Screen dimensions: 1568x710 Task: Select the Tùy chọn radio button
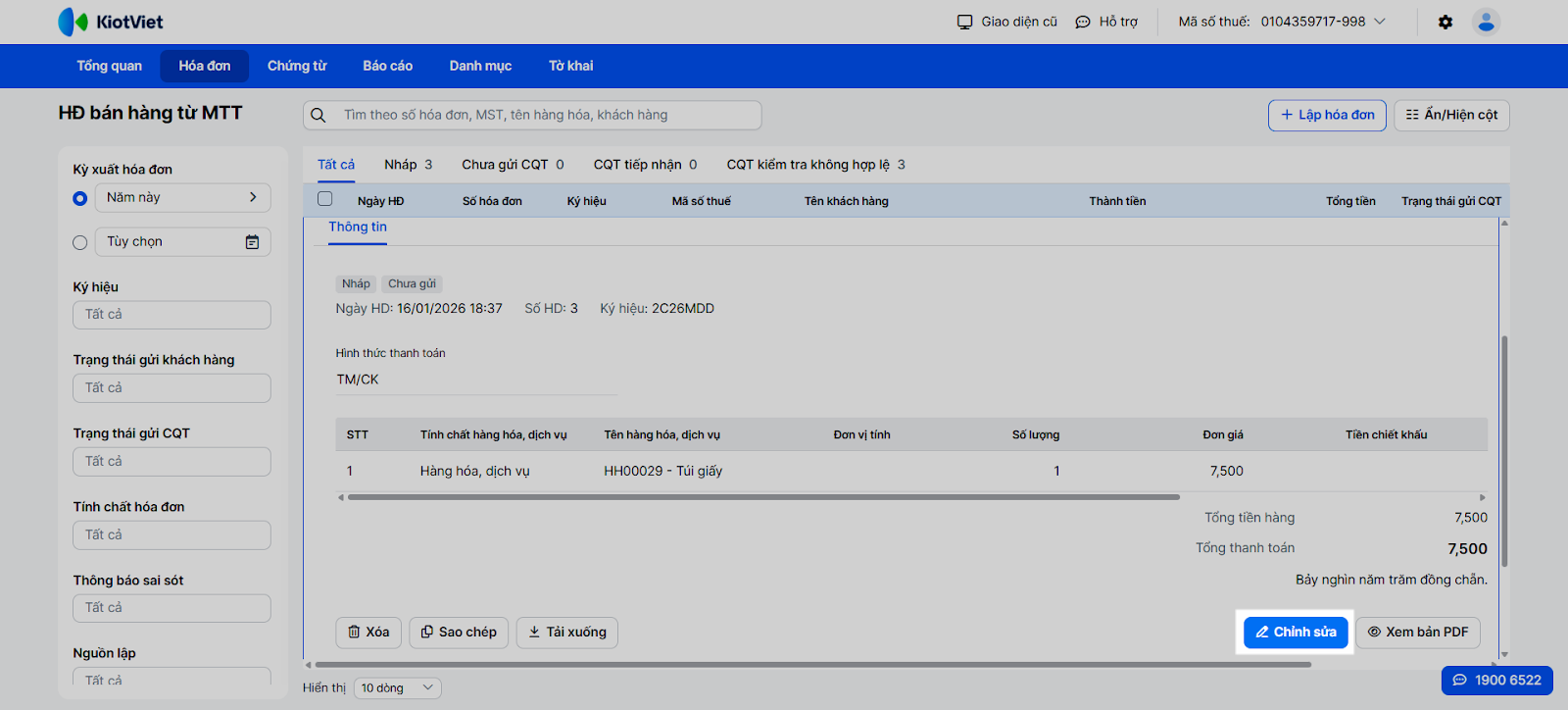coord(80,242)
